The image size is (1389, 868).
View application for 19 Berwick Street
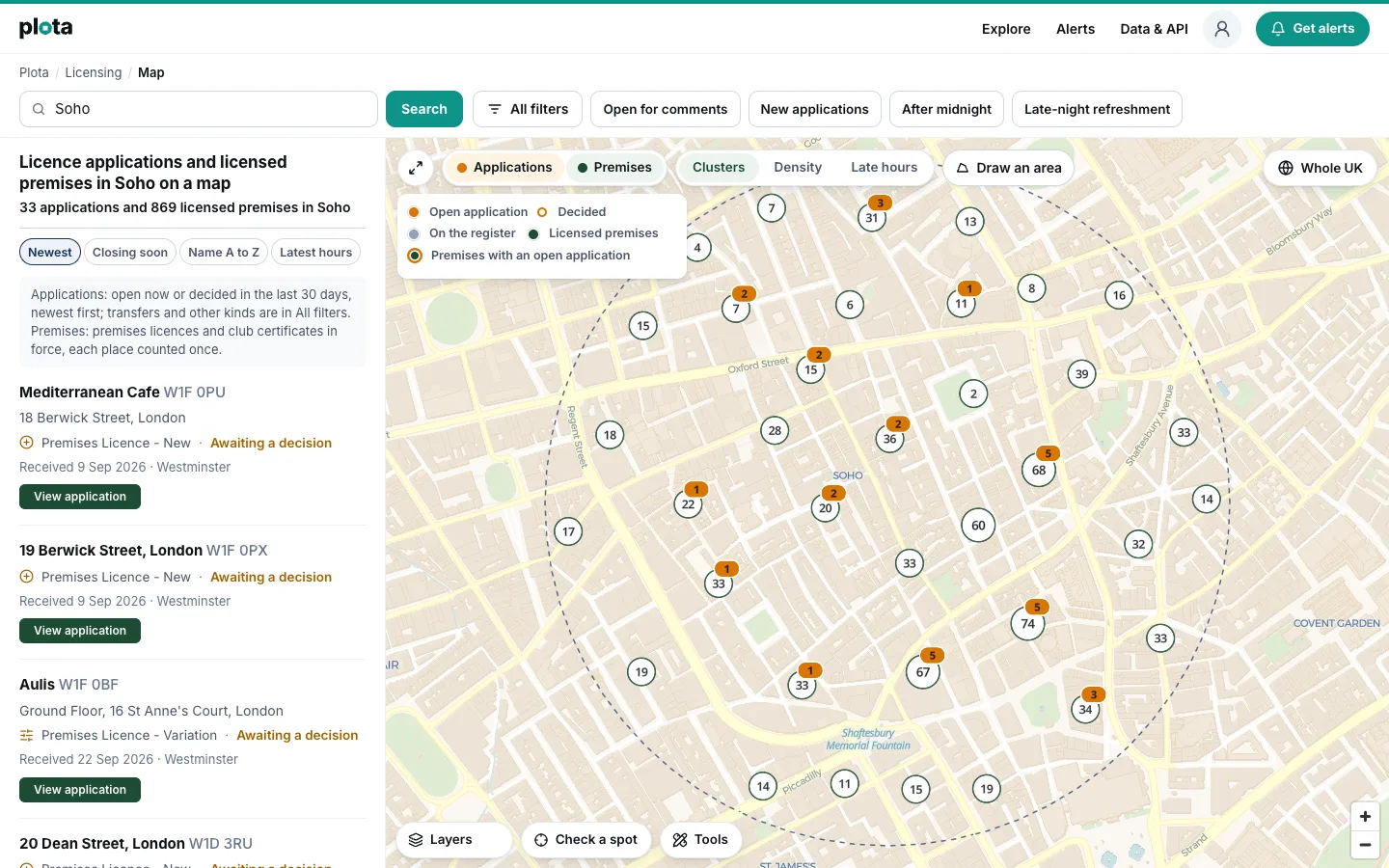tap(80, 631)
